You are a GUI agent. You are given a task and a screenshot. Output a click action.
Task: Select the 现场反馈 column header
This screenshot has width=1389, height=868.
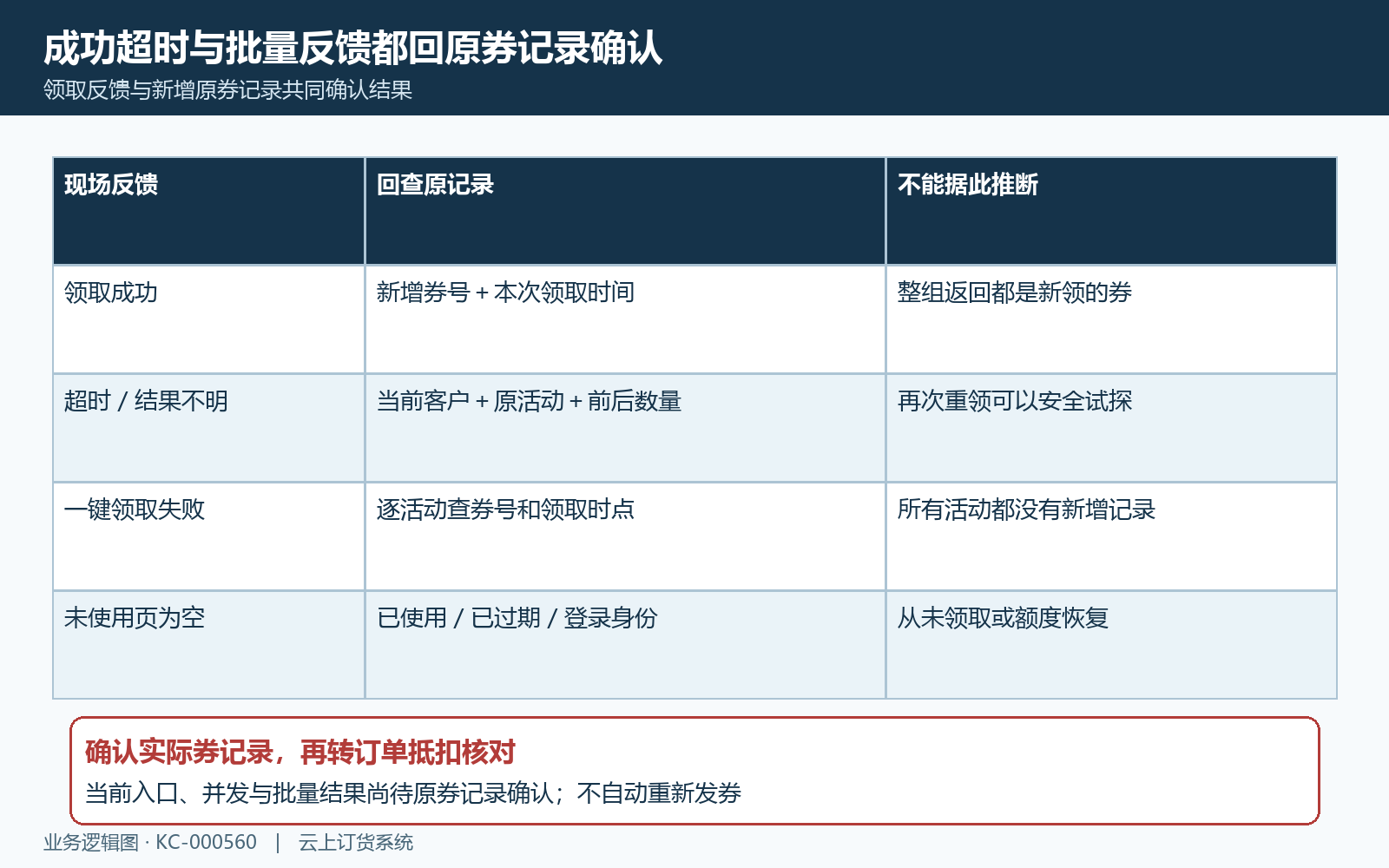coord(208,211)
